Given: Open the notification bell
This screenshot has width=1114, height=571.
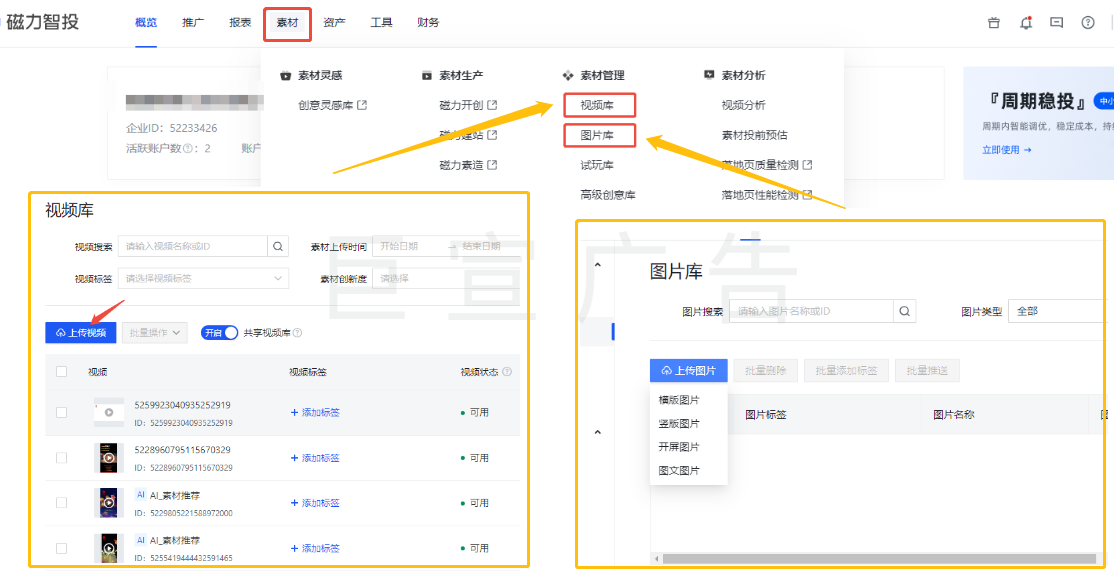Looking at the screenshot, I should 1025,23.
